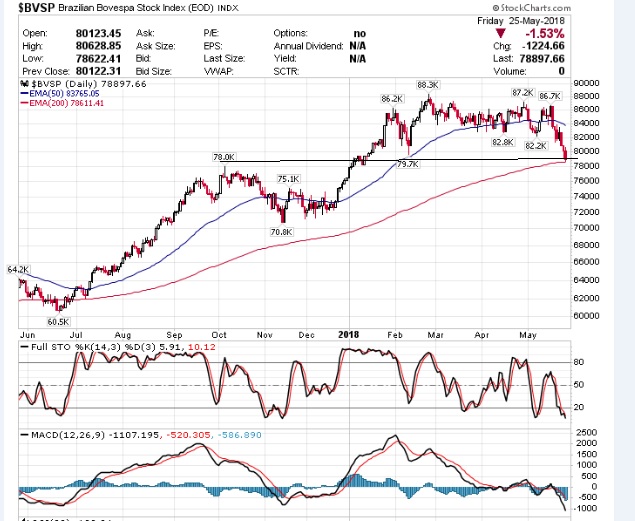Click the Last value 78897.66 in header
Viewport: 635px width, 521px height.
pos(542,59)
